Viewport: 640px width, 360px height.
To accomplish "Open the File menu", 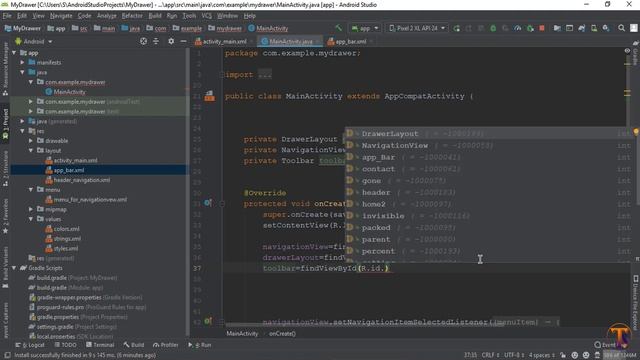I will click(7, 16).
